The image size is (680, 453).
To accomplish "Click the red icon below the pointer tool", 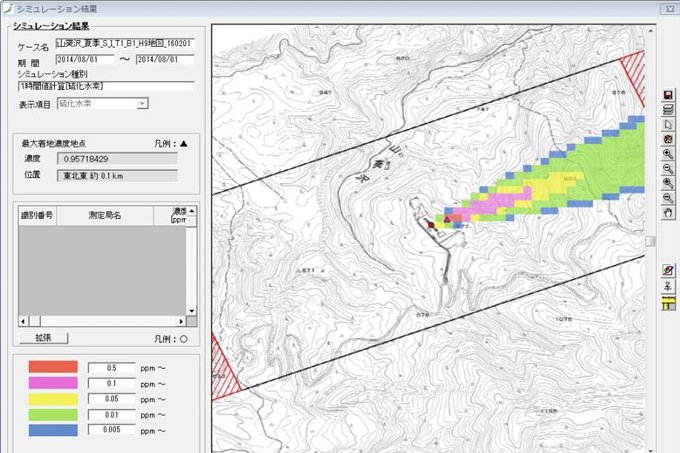I will 667,139.
